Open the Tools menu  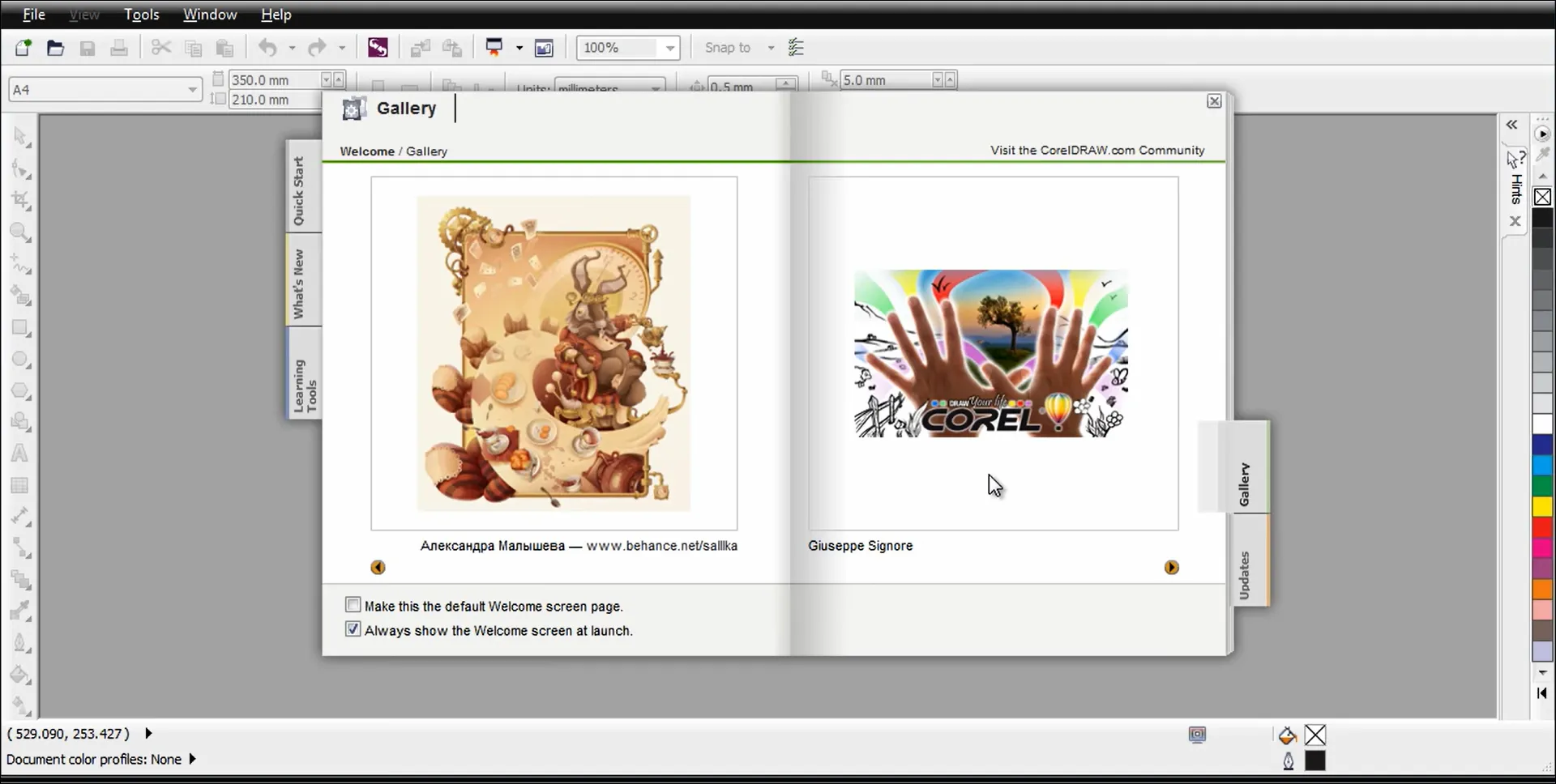(x=141, y=15)
